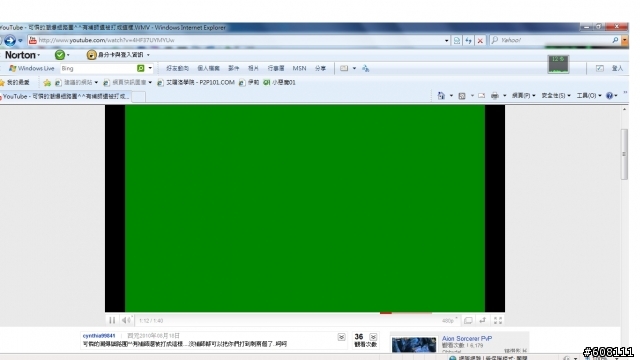Click the search magnifier icon beside Yahoo! box
The height and width of the screenshot is (360, 640).
coord(615,40)
